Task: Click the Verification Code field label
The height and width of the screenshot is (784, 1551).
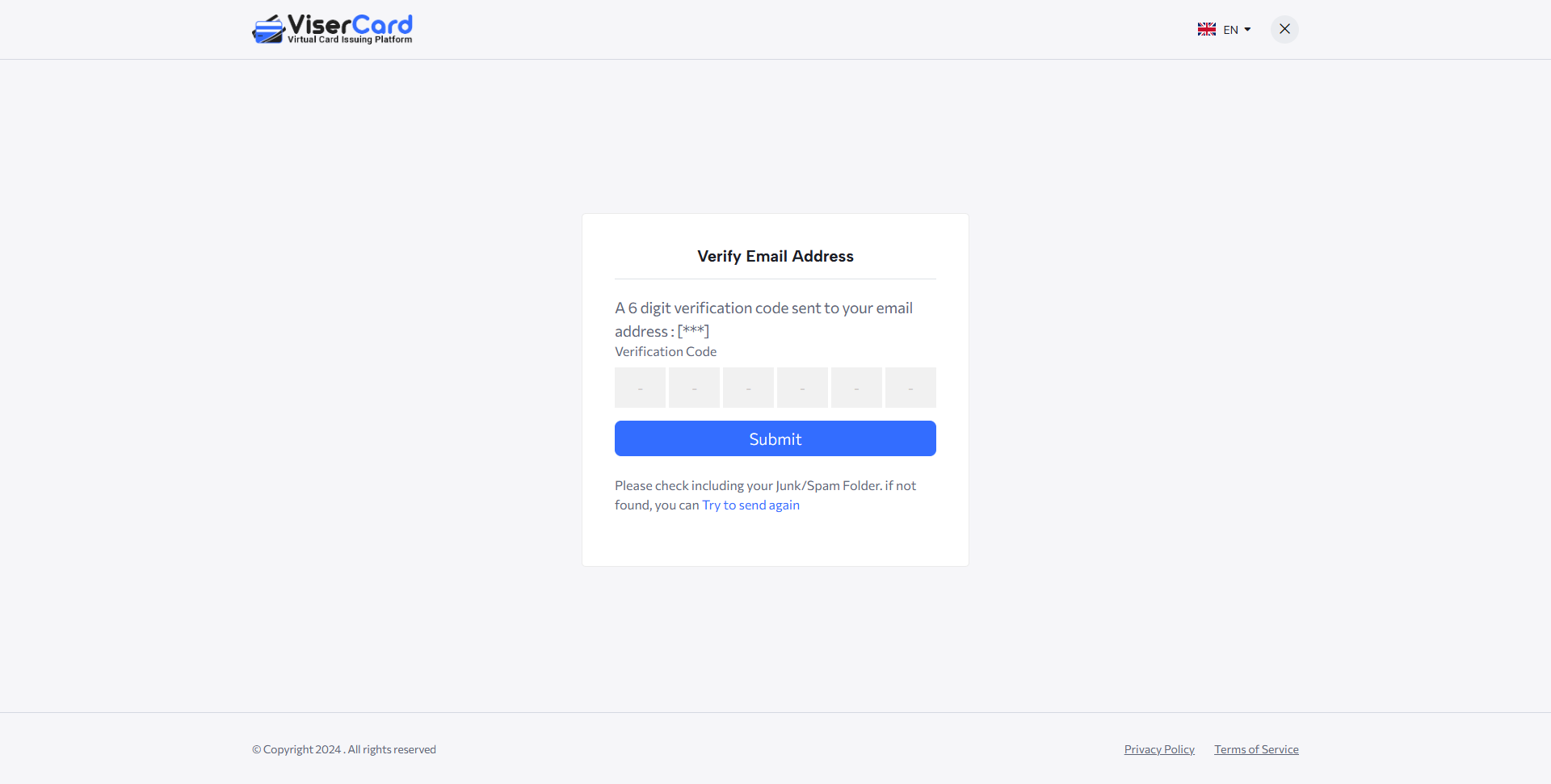Action: 666,352
